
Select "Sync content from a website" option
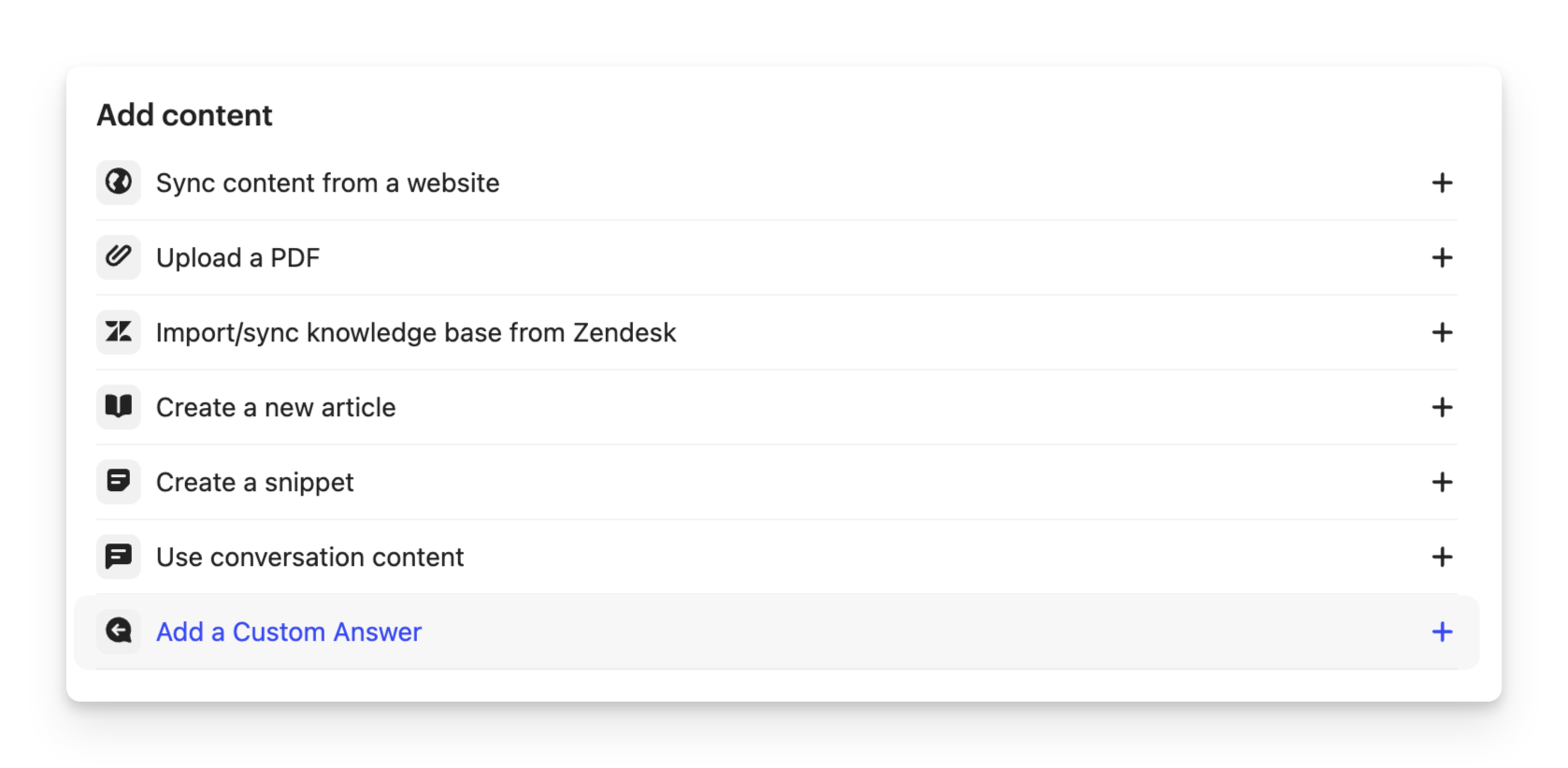click(x=327, y=182)
